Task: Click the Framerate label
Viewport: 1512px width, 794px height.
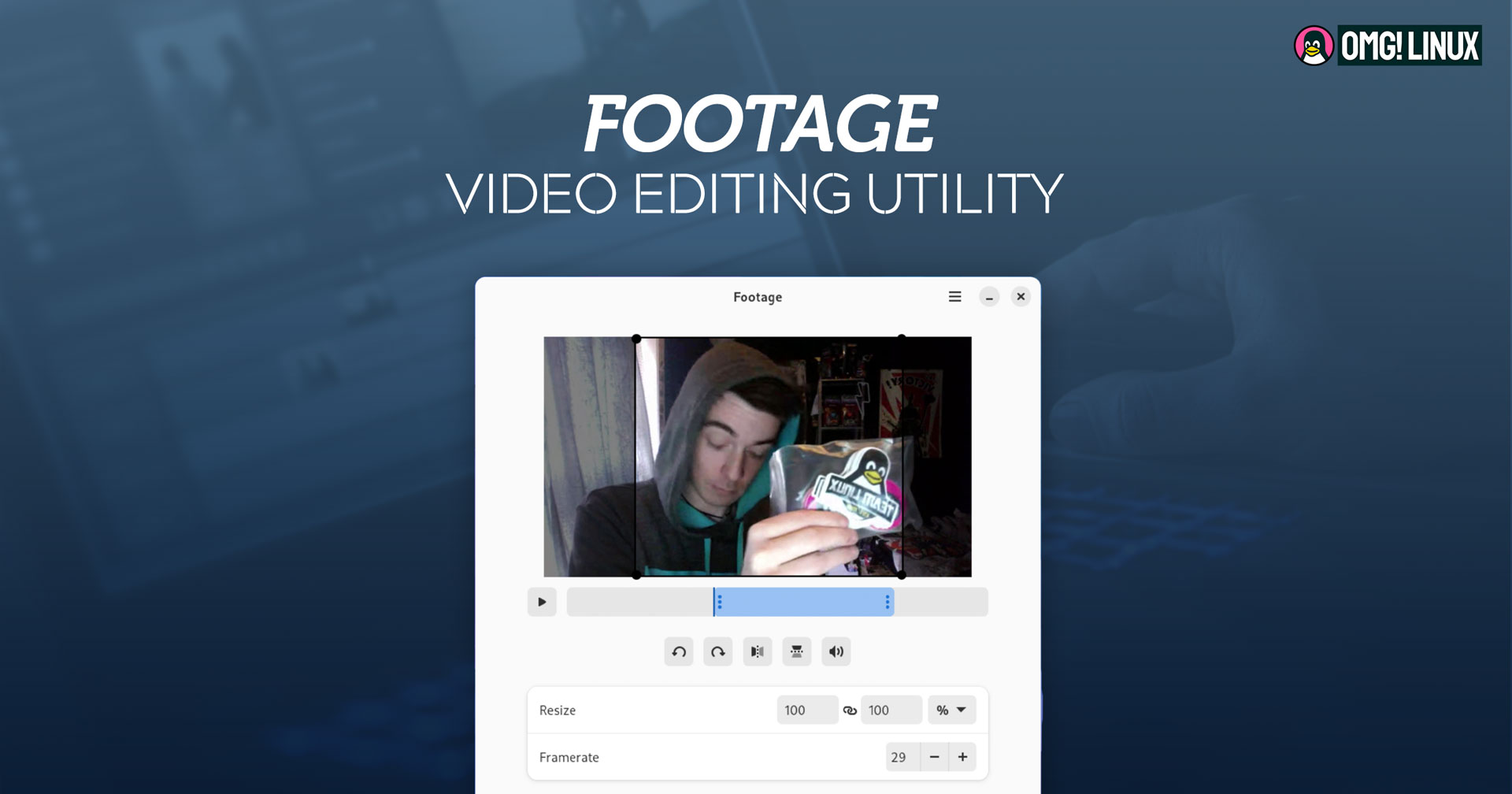Action: click(569, 757)
